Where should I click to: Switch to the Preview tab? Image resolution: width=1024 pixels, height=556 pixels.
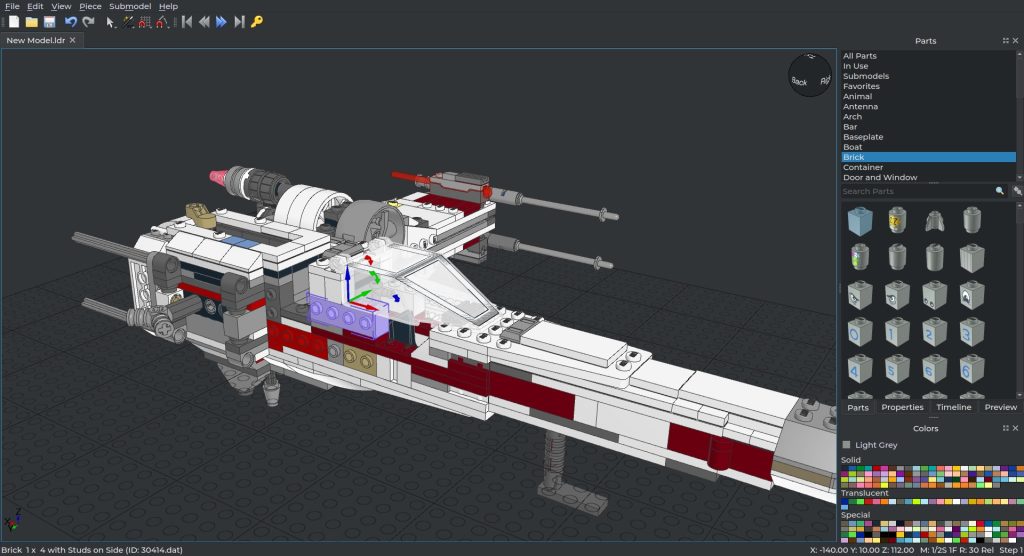1000,407
